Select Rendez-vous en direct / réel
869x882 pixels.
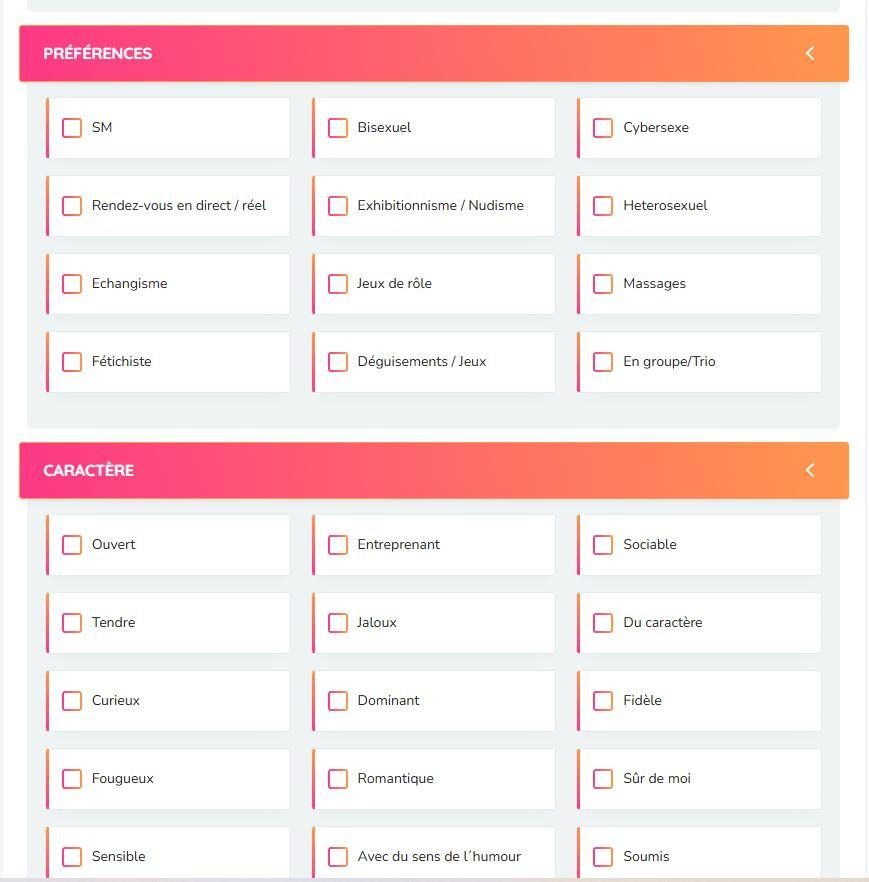pos(72,206)
